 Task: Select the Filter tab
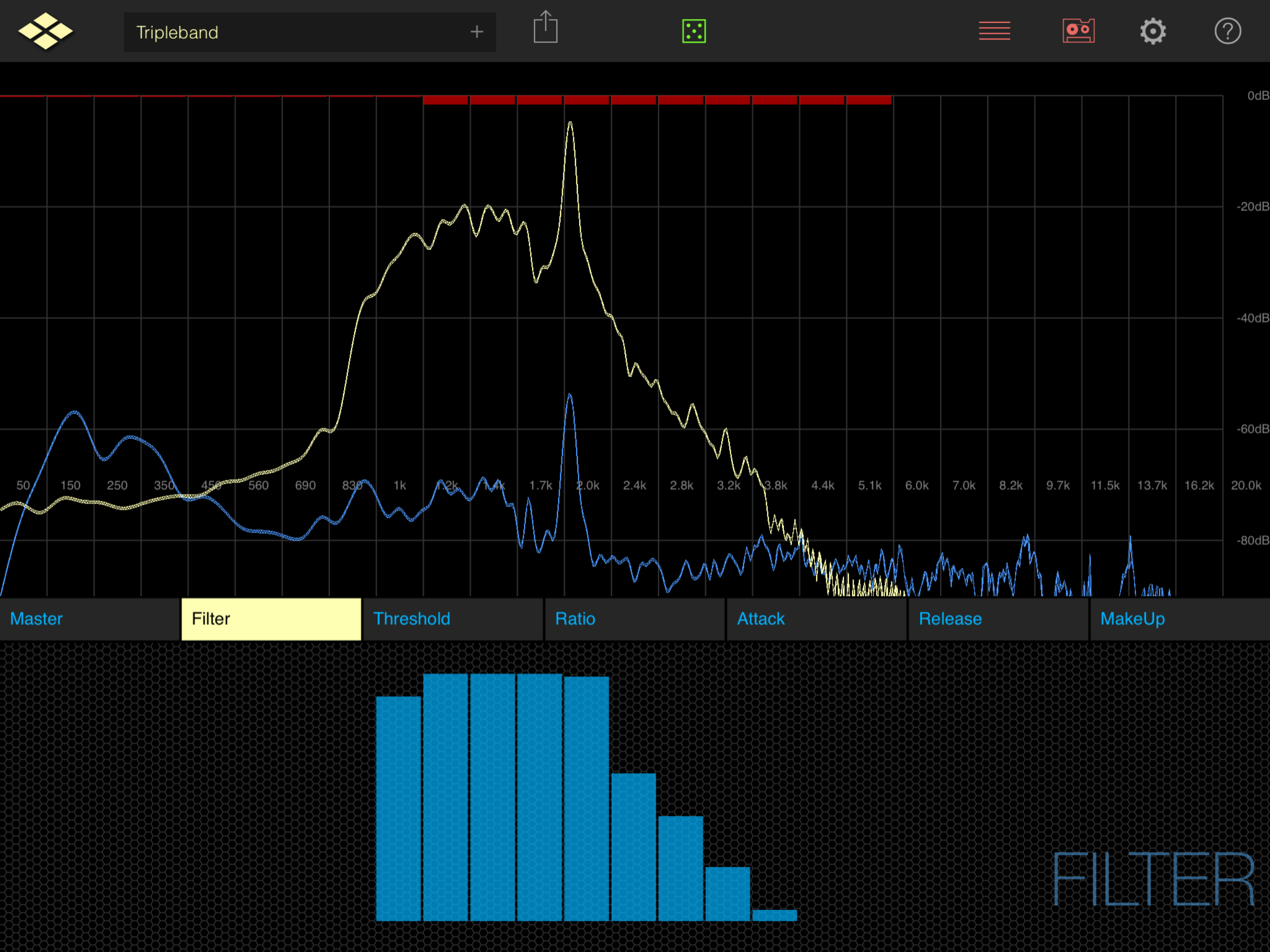tap(271, 619)
